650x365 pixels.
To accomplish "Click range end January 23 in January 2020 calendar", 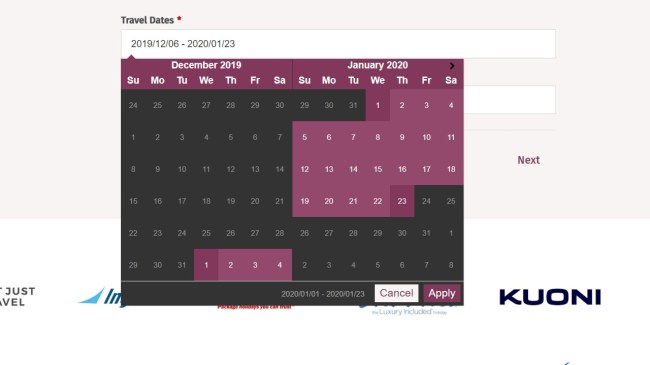I will tap(402, 201).
